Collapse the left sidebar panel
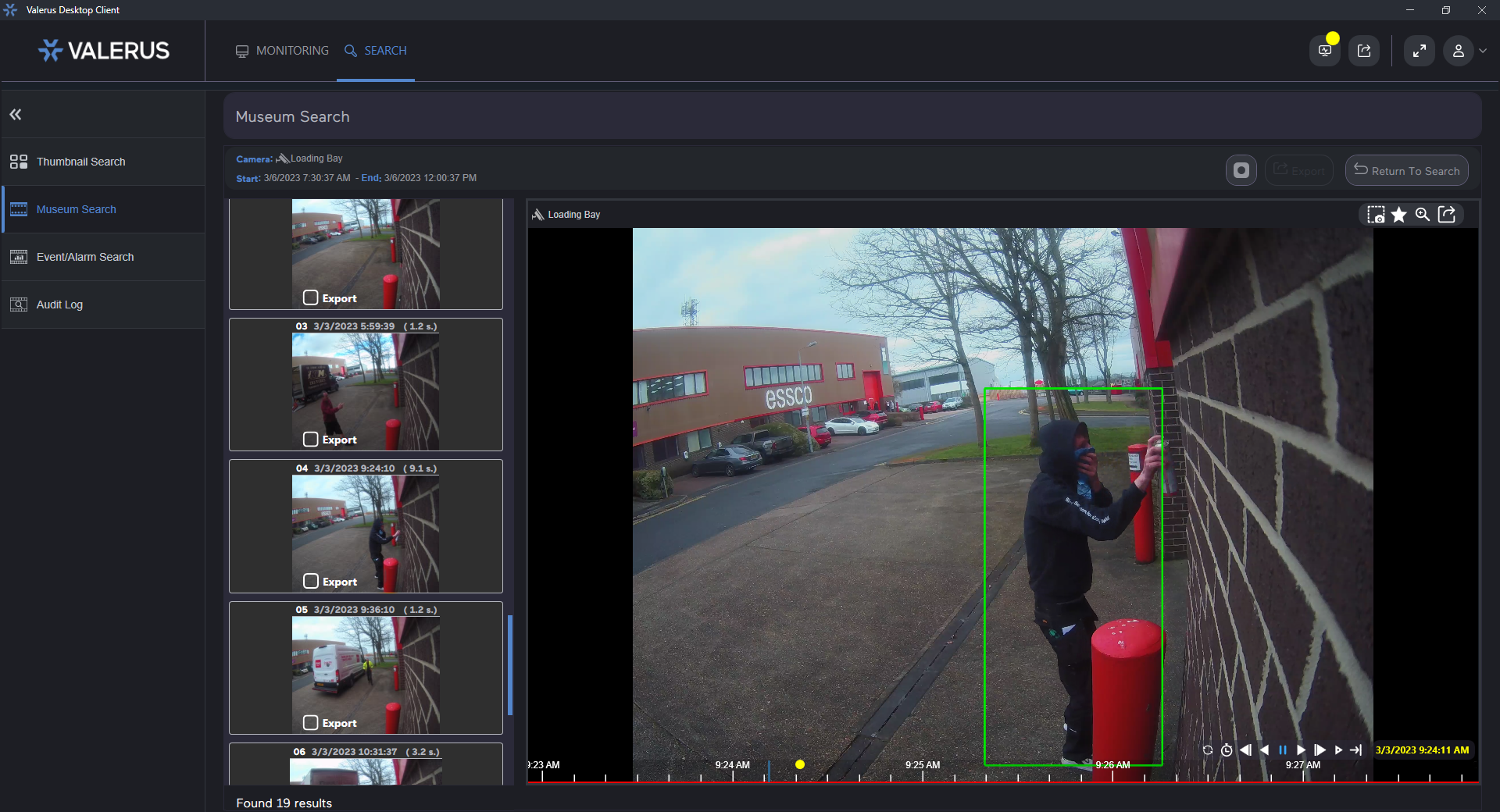This screenshot has width=1500, height=812. (16, 115)
